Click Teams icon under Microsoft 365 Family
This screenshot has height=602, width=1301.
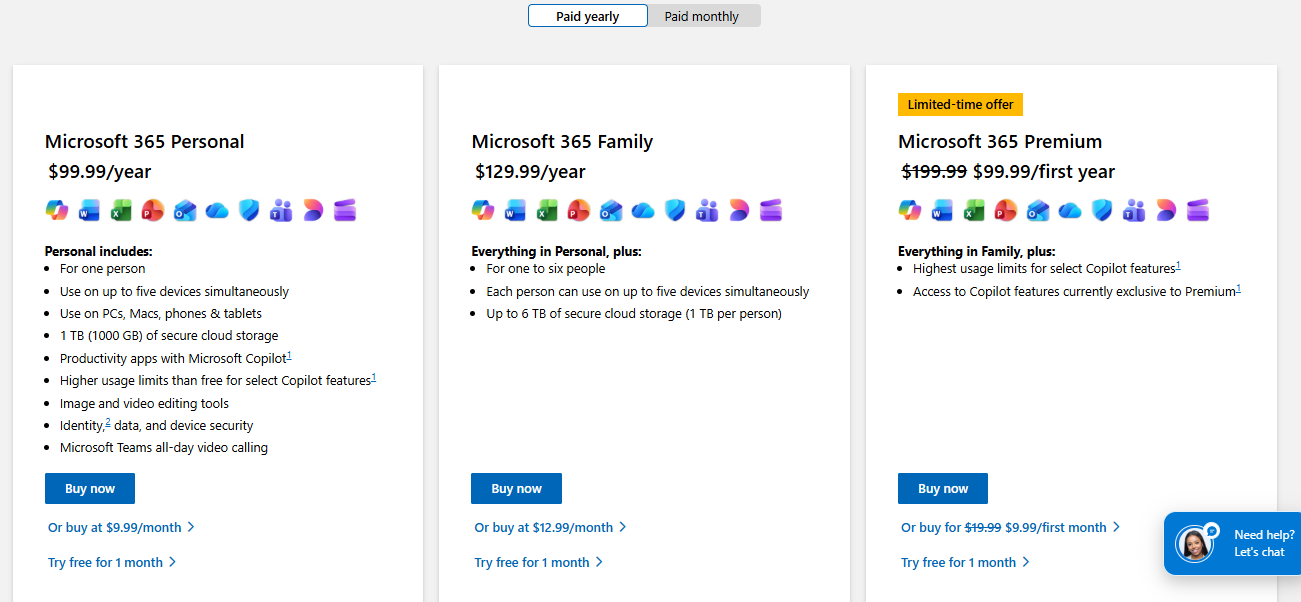coord(707,210)
